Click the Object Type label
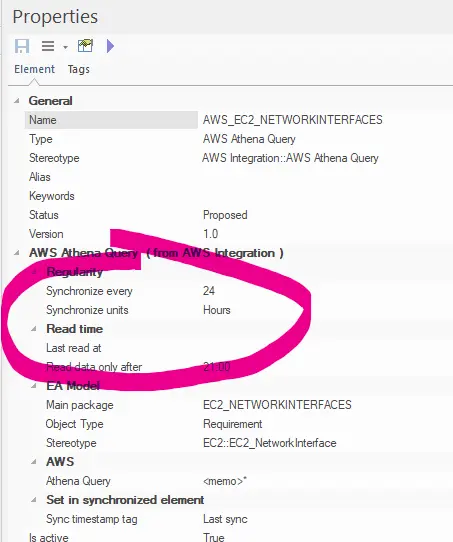This screenshot has width=453, height=542. pyautogui.click(x=74, y=424)
